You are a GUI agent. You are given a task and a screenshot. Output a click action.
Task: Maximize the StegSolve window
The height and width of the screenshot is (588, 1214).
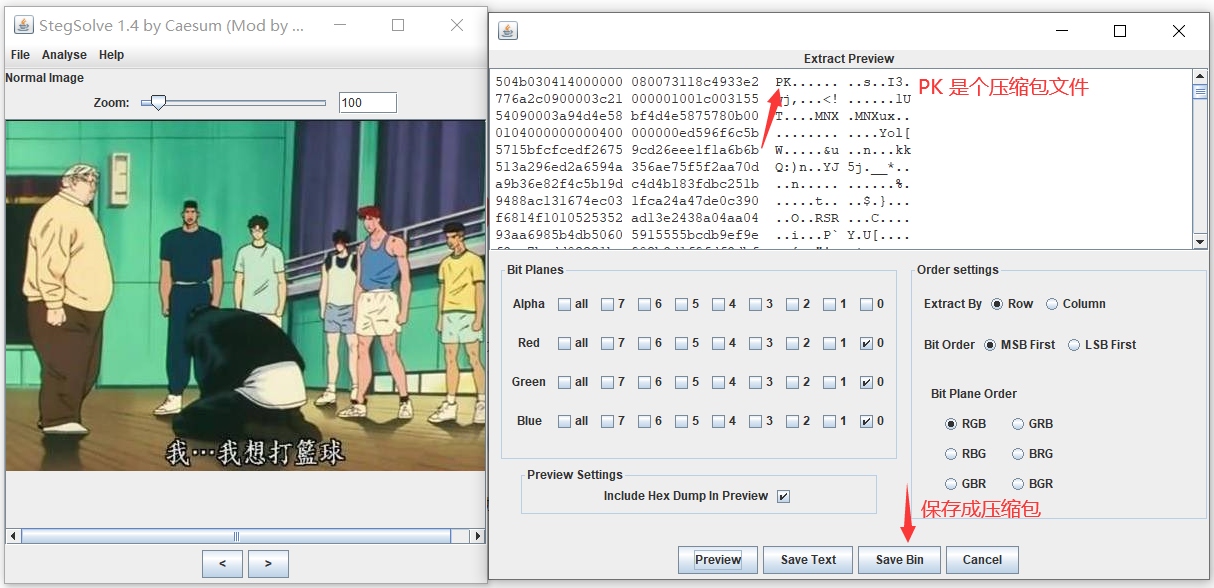click(x=398, y=26)
